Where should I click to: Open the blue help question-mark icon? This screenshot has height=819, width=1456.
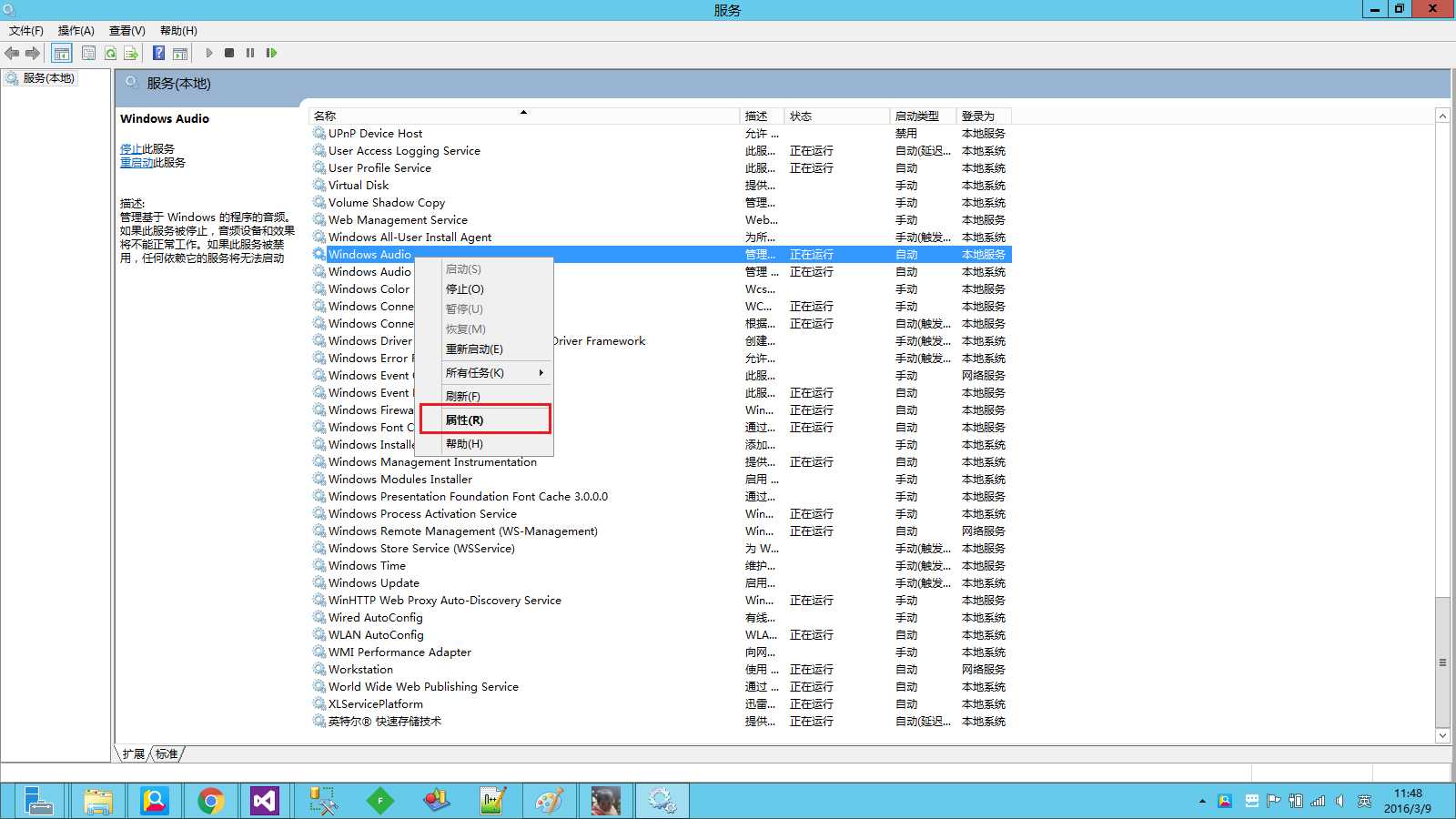158,54
